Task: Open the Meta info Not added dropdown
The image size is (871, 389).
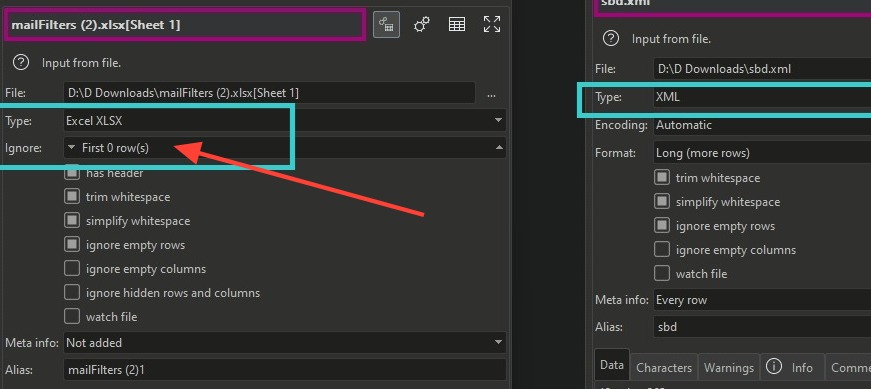Action: (x=284, y=343)
